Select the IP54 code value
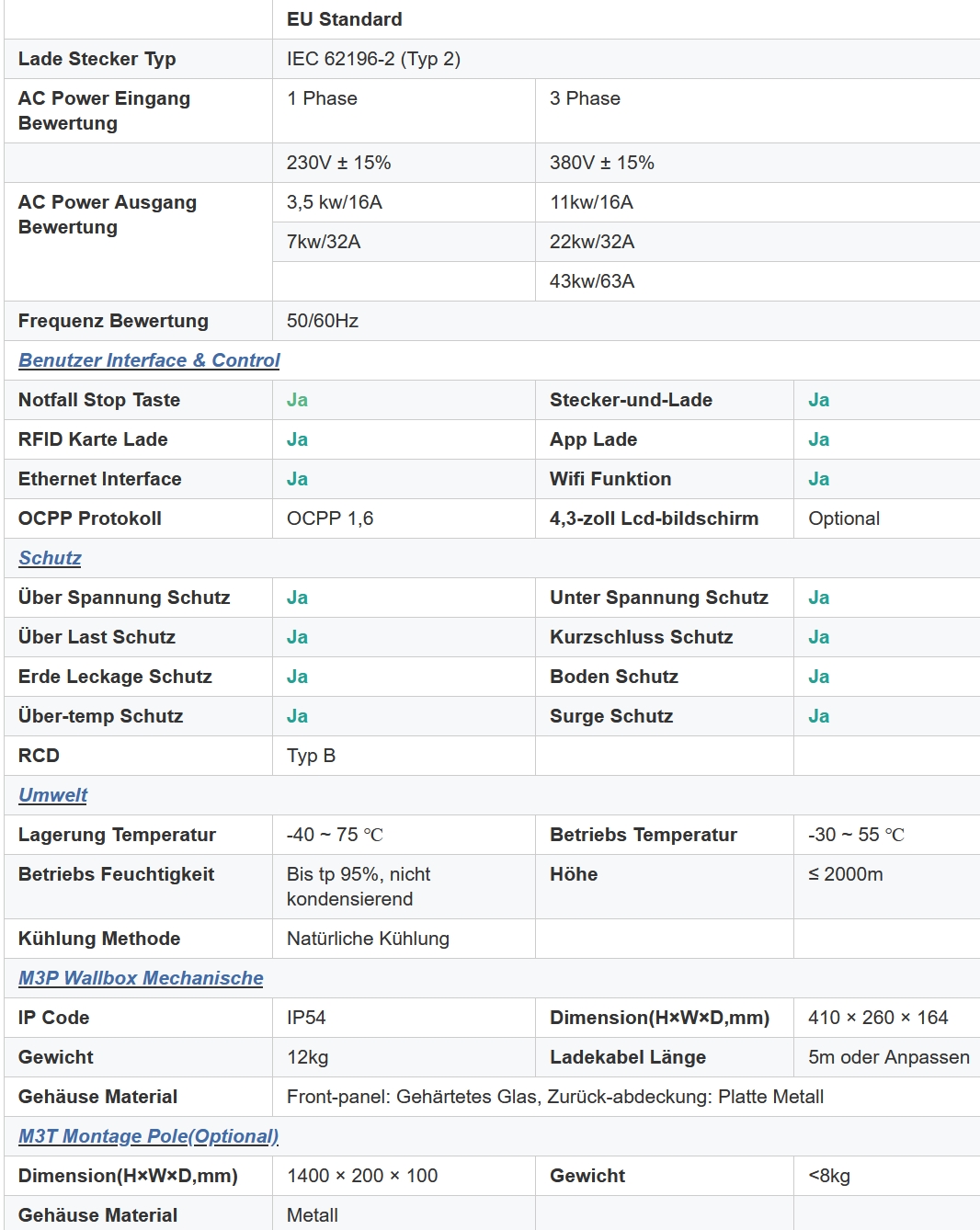This screenshot has height=1230, width=980. tap(306, 1018)
